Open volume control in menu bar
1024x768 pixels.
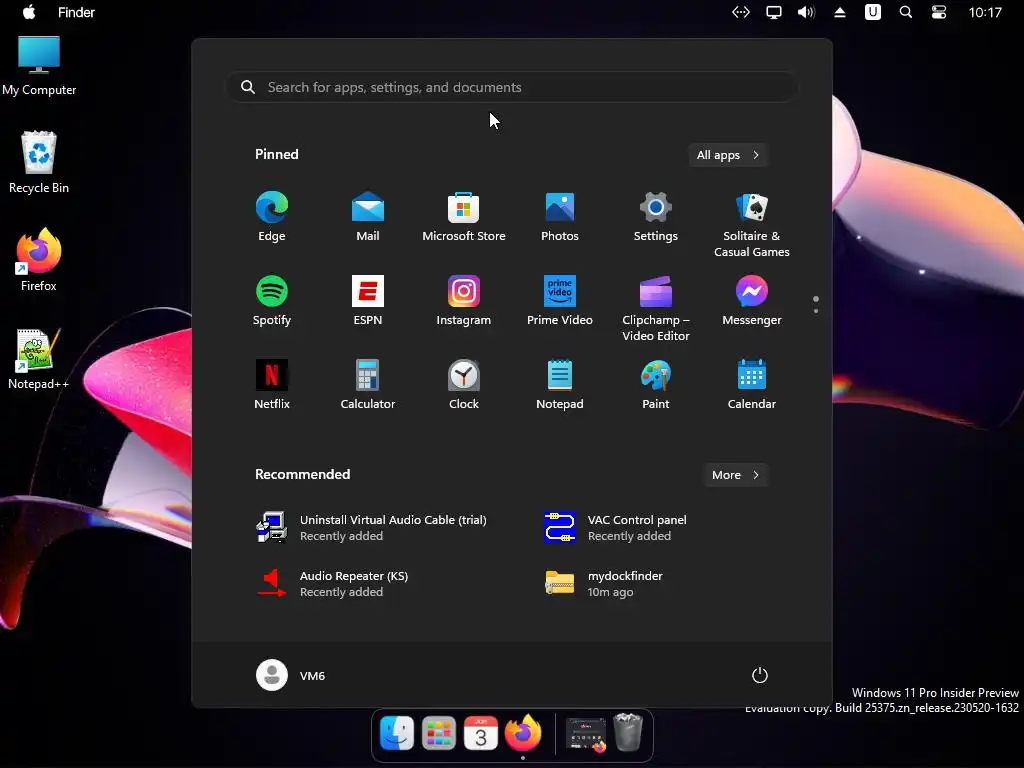807,12
